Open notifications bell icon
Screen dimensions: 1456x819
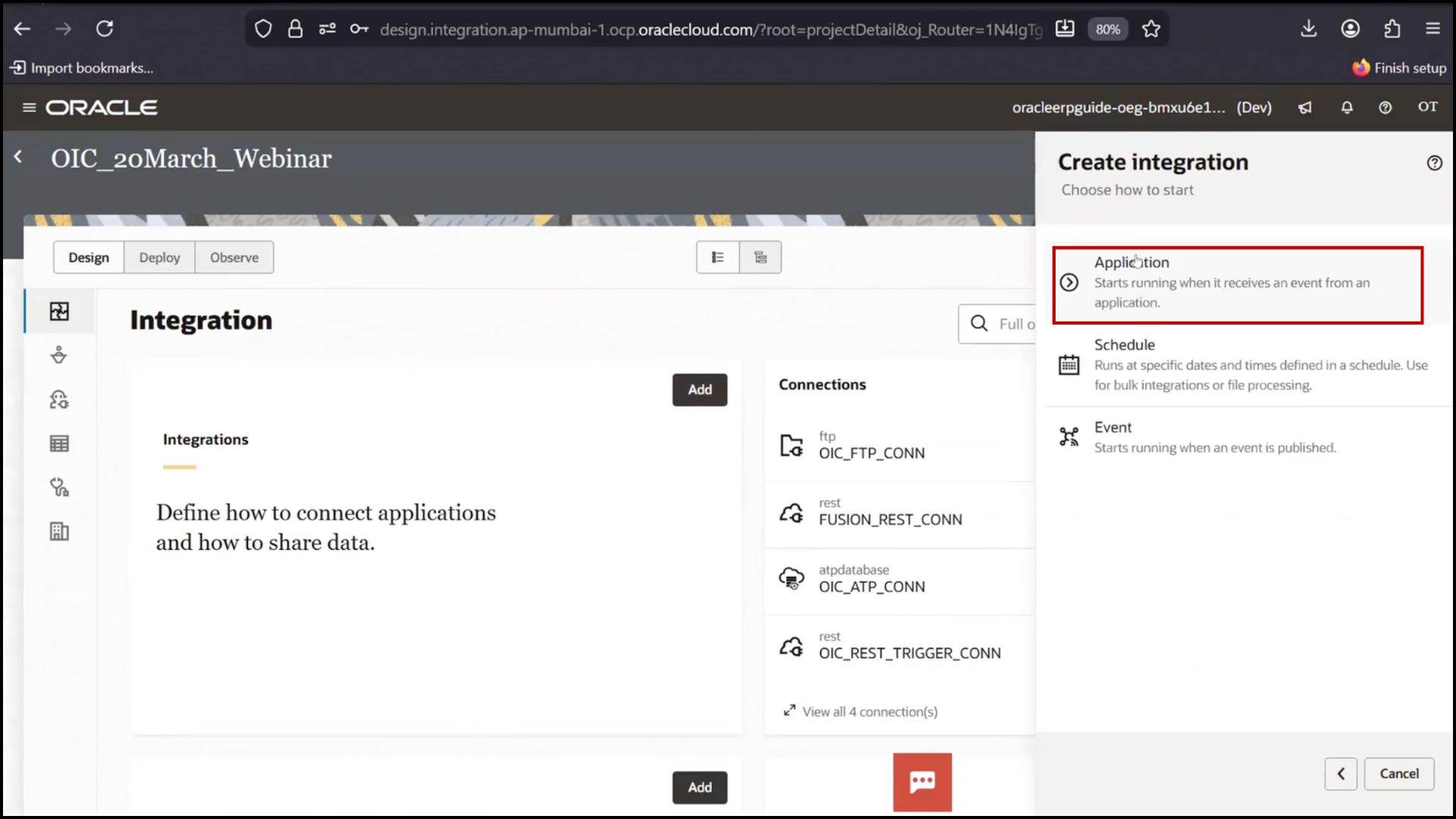pyautogui.click(x=1347, y=108)
